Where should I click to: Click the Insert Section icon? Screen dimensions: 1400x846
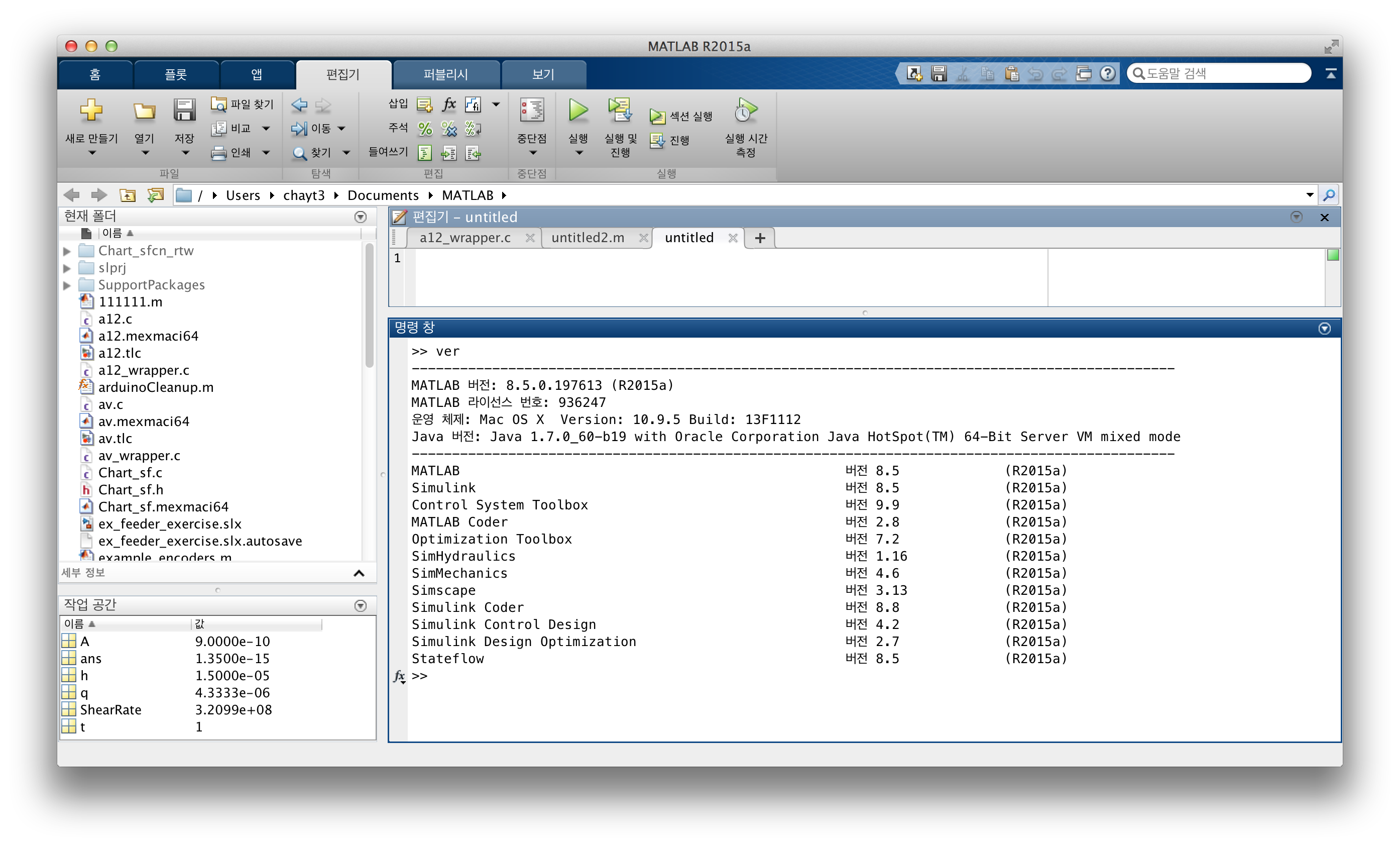424,104
